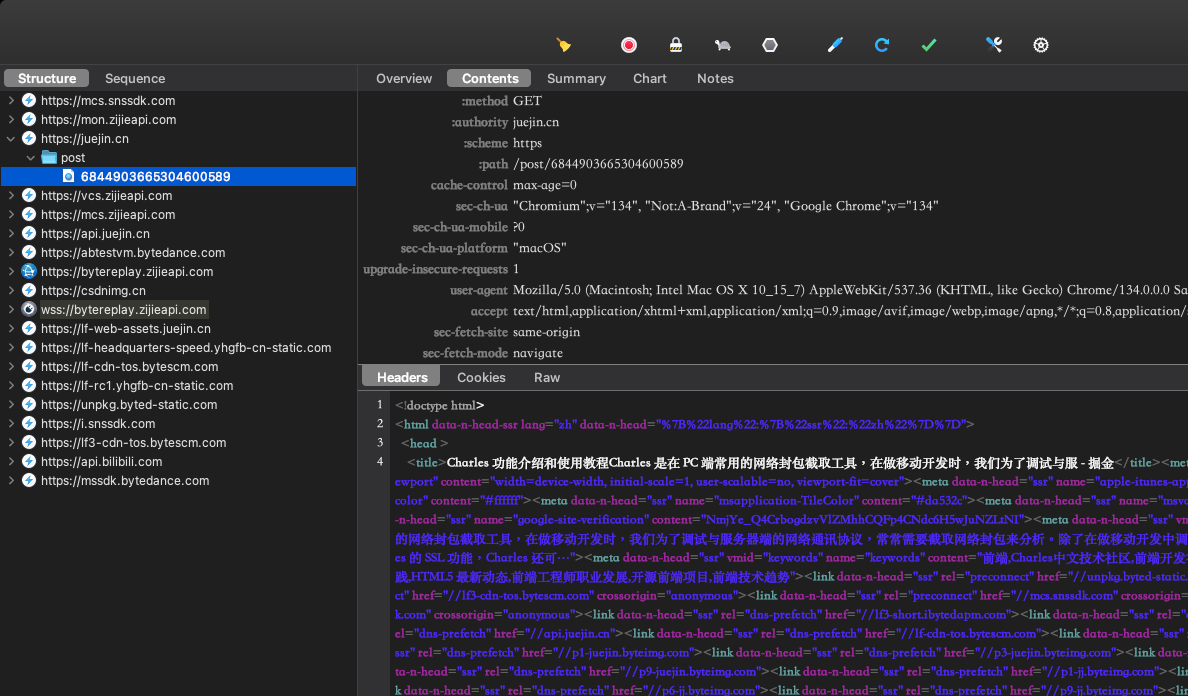Open the Overview tab
Viewport: 1188px width, 696px height.
coord(404,78)
